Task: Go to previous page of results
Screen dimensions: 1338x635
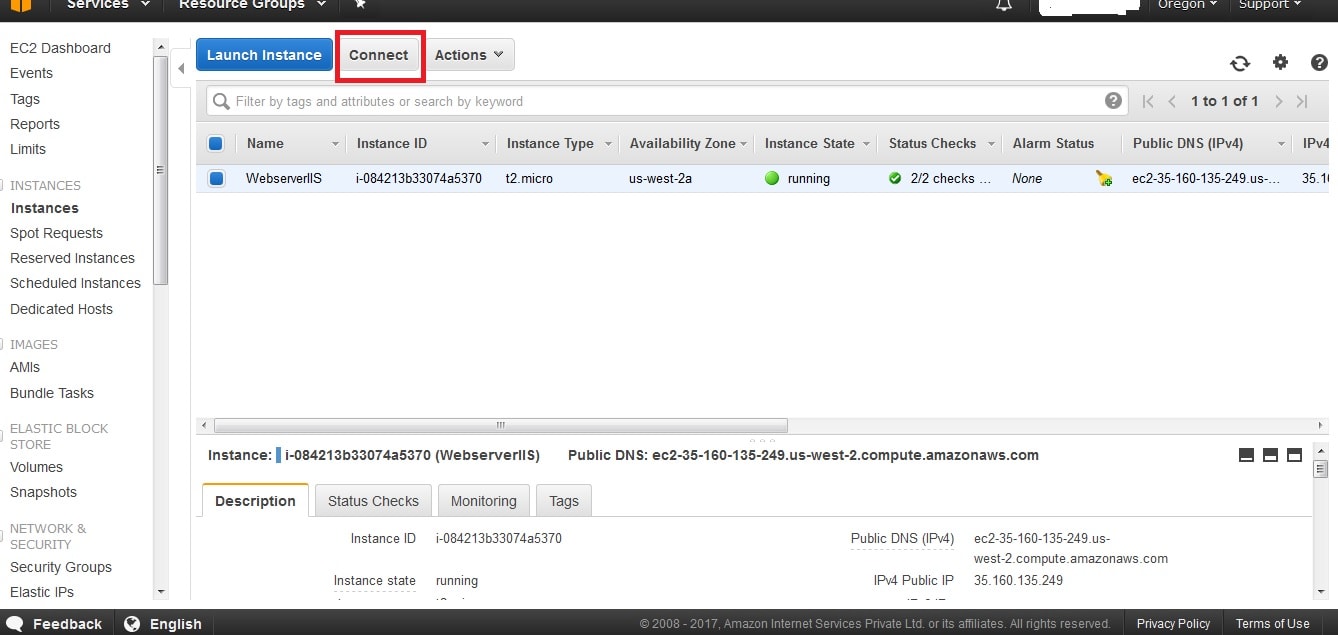Action: point(1172,101)
